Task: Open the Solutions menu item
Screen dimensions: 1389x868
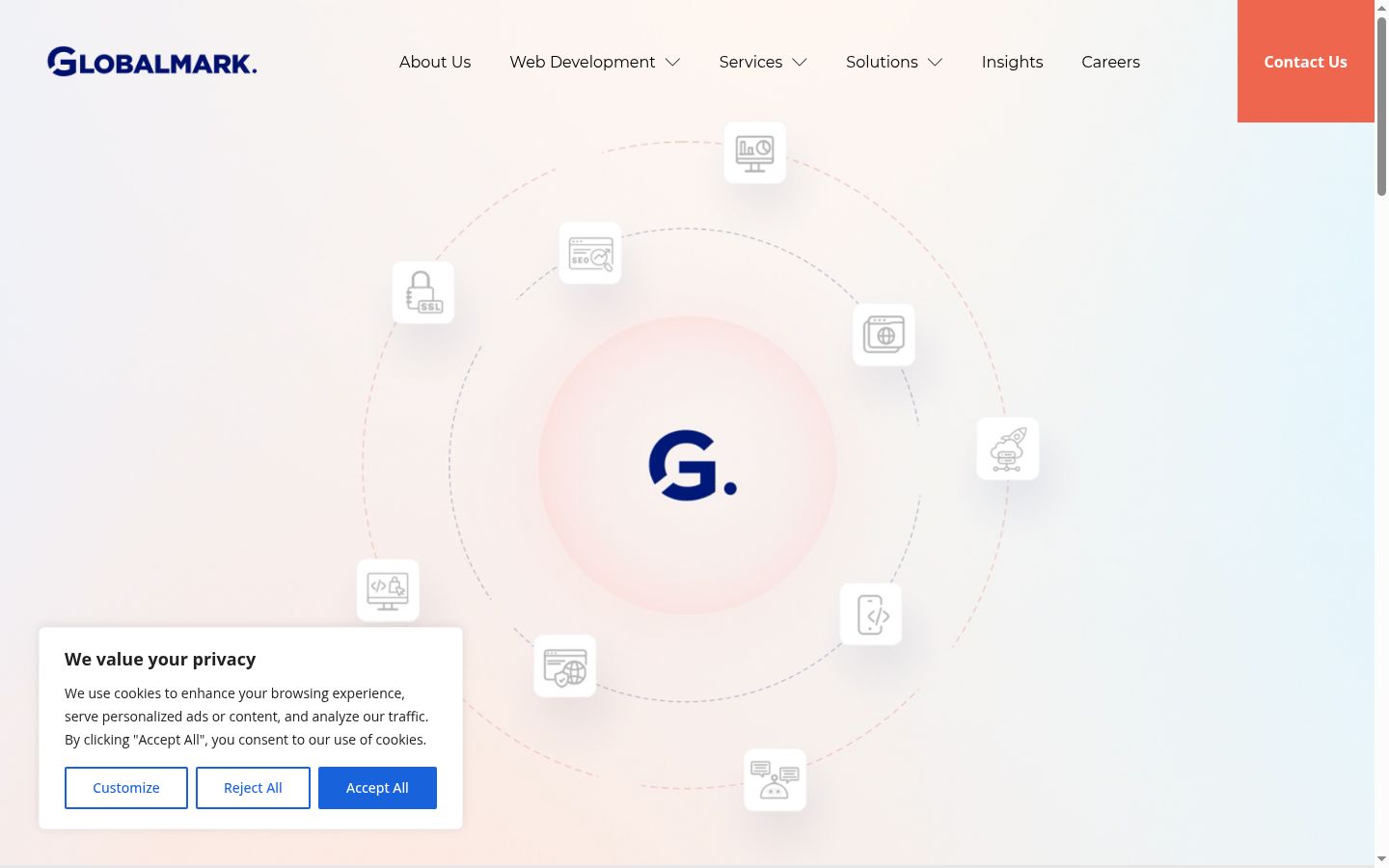Action: click(882, 62)
